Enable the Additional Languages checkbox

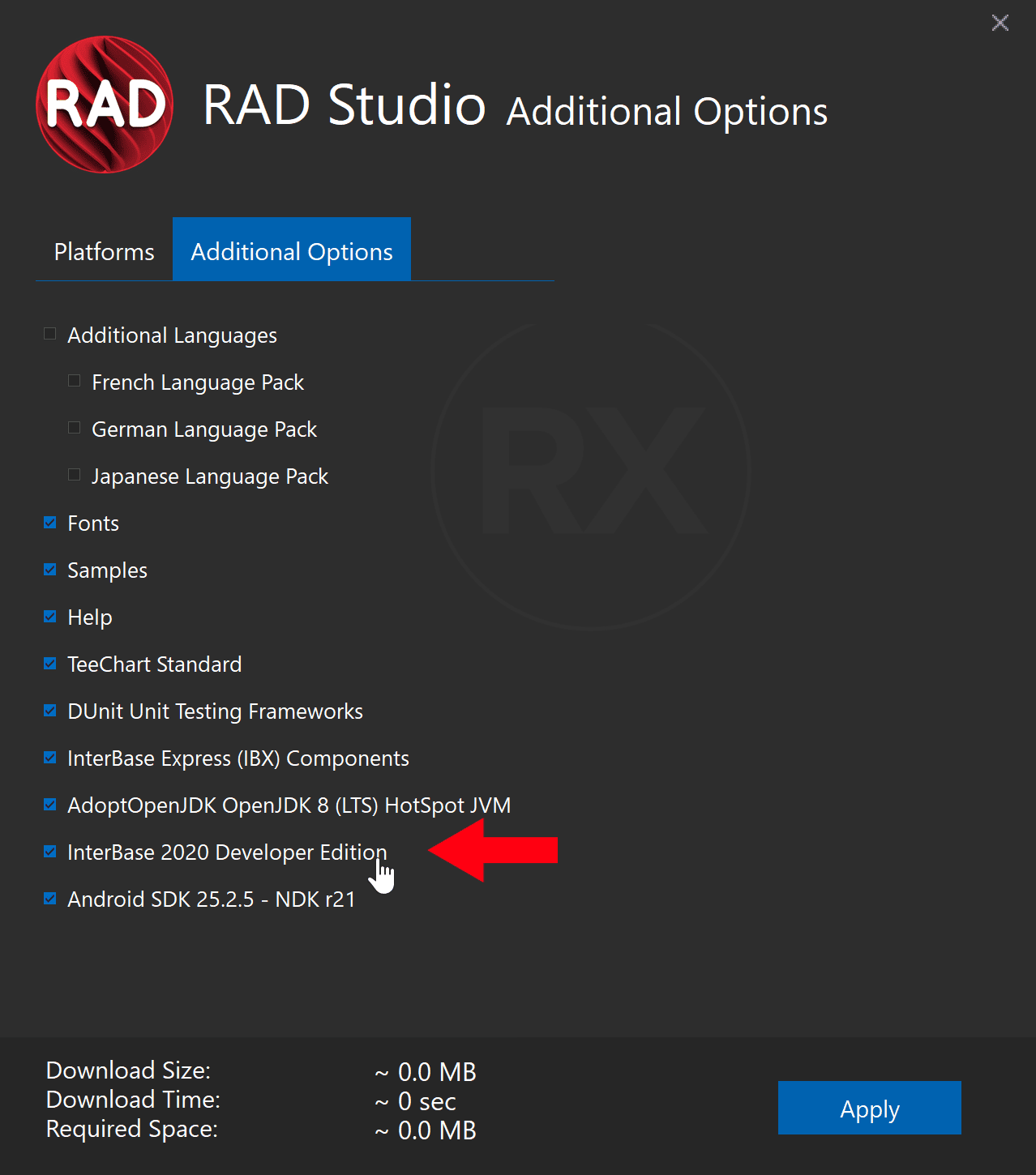point(49,334)
